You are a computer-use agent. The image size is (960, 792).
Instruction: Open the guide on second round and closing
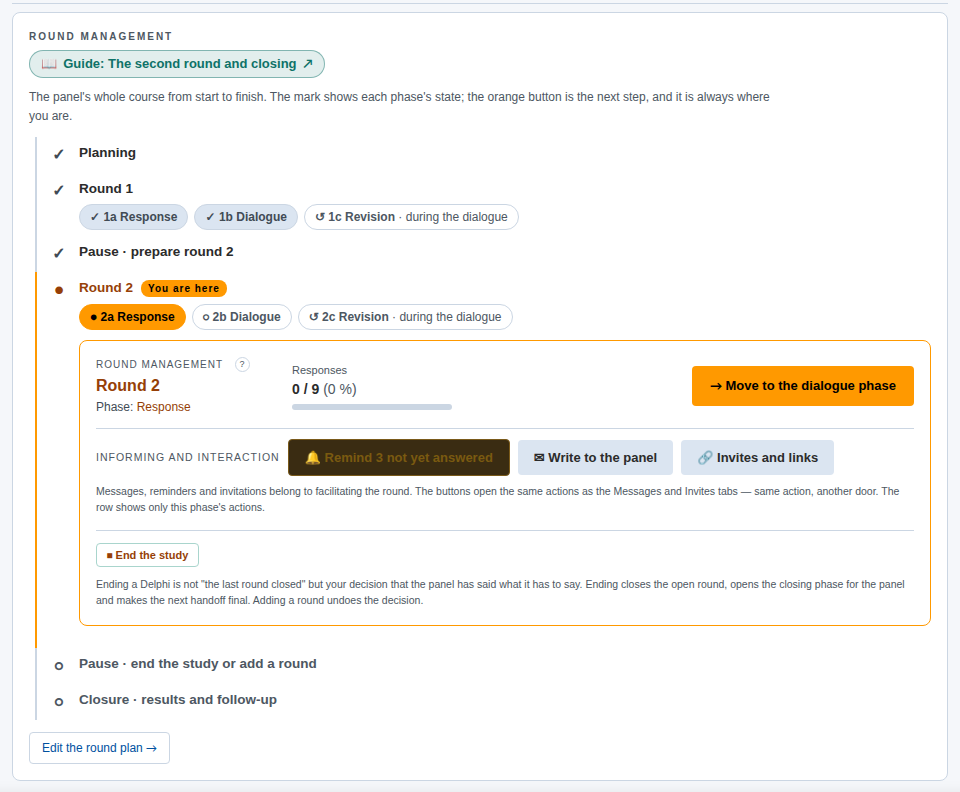click(x=177, y=64)
